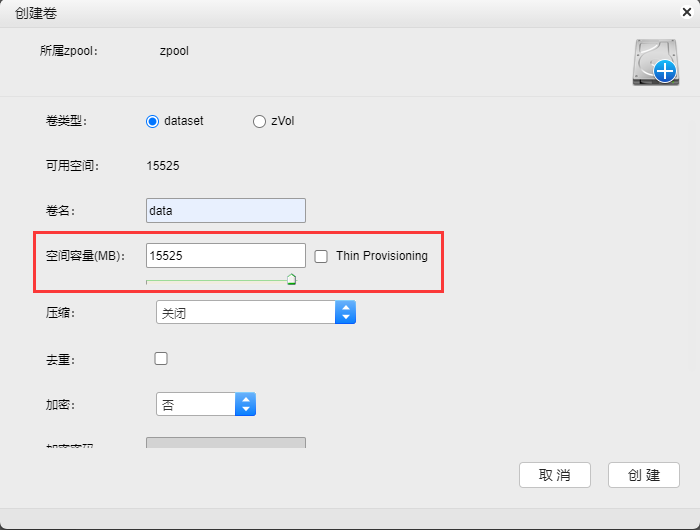Expand the 加密 dropdown showing 否
Viewport: 700px width, 530px height.
pyautogui.click(x=196, y=404)
